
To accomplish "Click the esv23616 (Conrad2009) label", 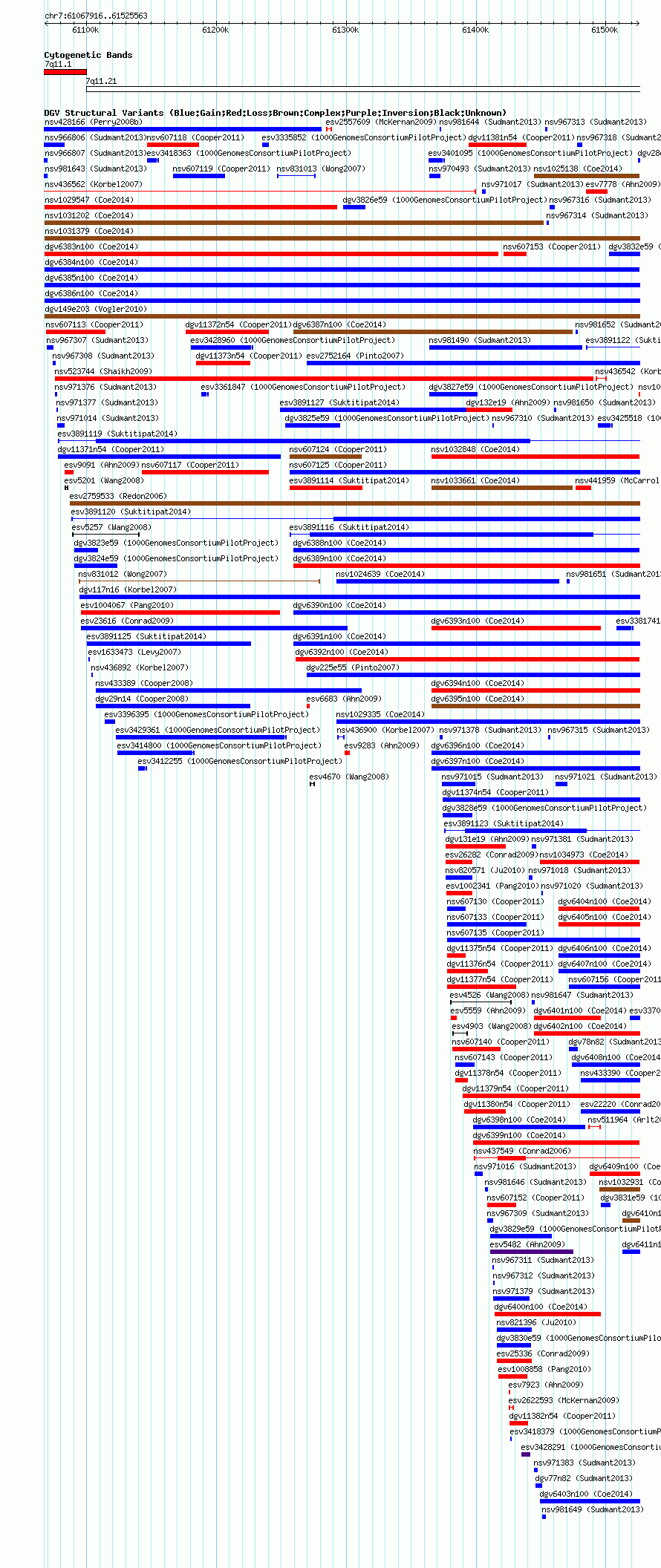I will (127, 621).
